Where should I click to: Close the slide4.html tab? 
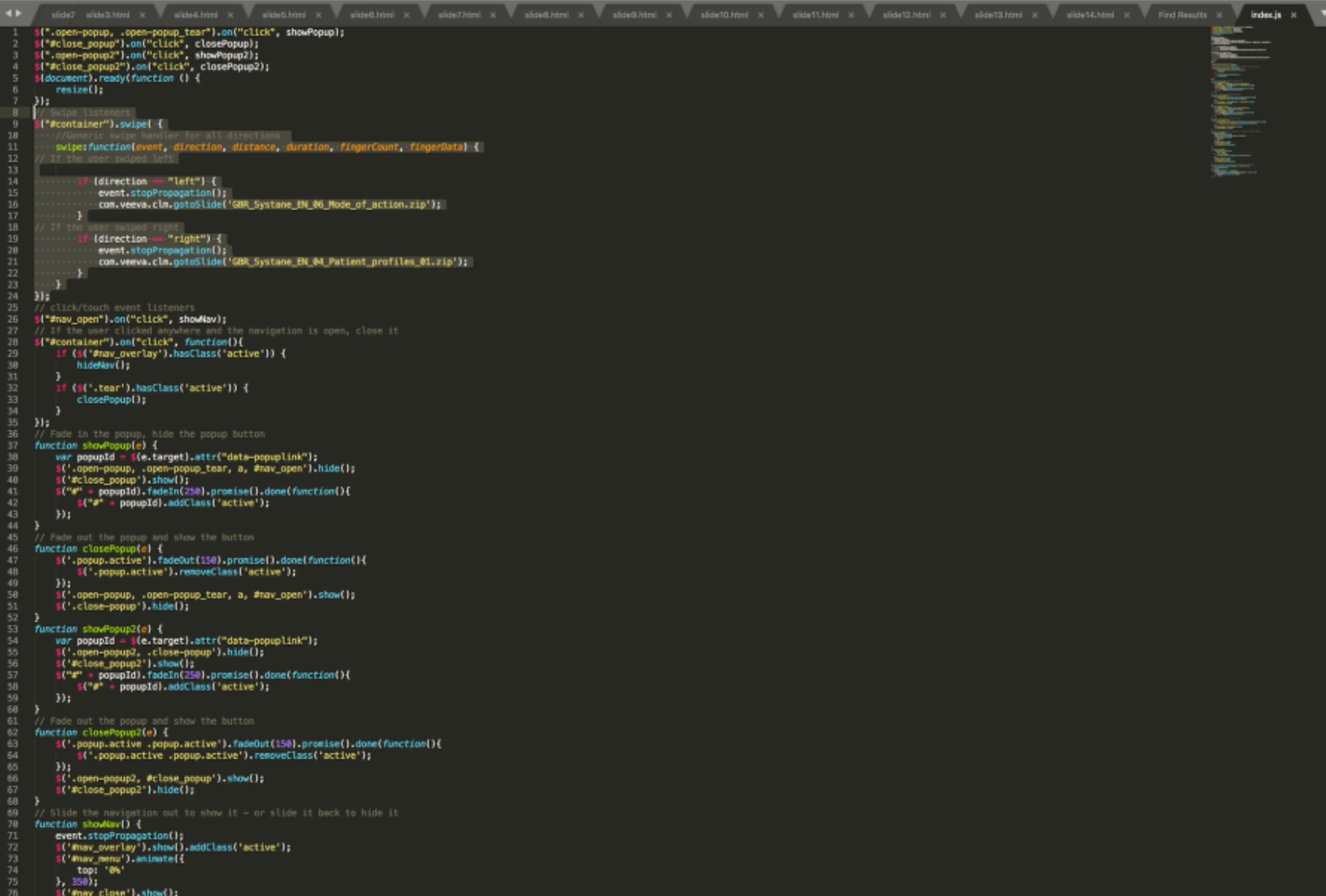click(230, 15)
